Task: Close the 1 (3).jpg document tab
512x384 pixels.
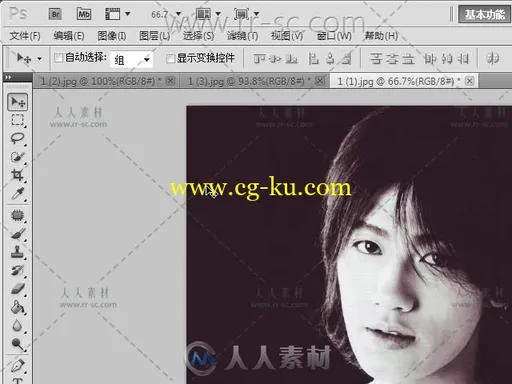Action: (x=320, y=80)
